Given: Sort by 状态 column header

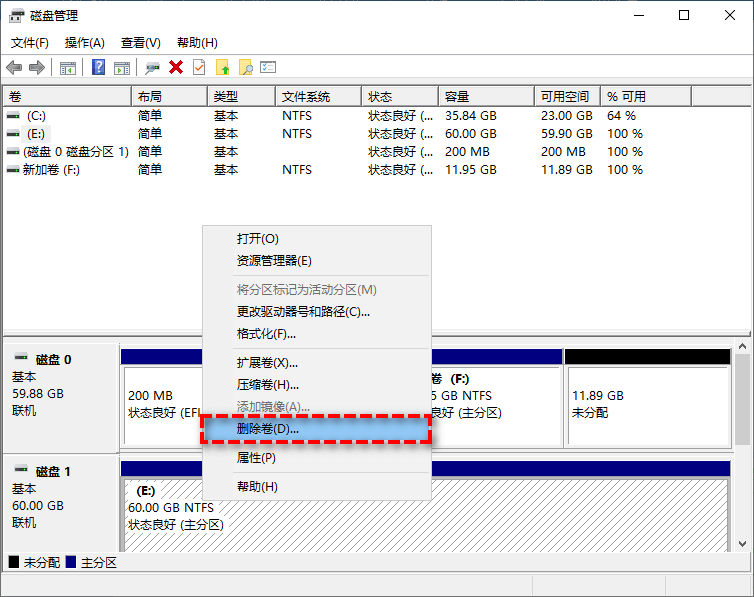Looking at the screenshot, I should [x=400, y=97].
